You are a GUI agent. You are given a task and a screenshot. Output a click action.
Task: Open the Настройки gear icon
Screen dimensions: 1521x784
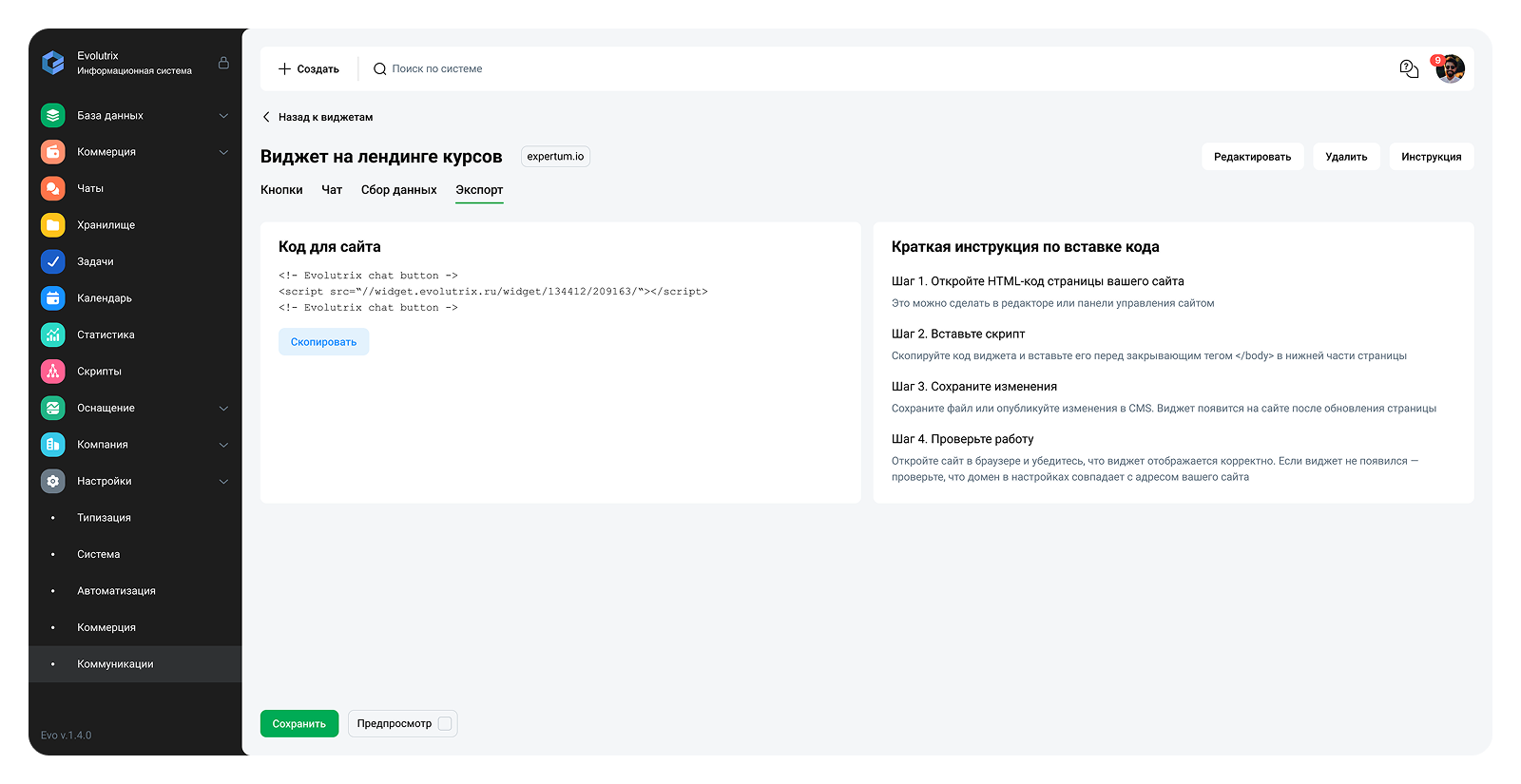coord(53,481)
